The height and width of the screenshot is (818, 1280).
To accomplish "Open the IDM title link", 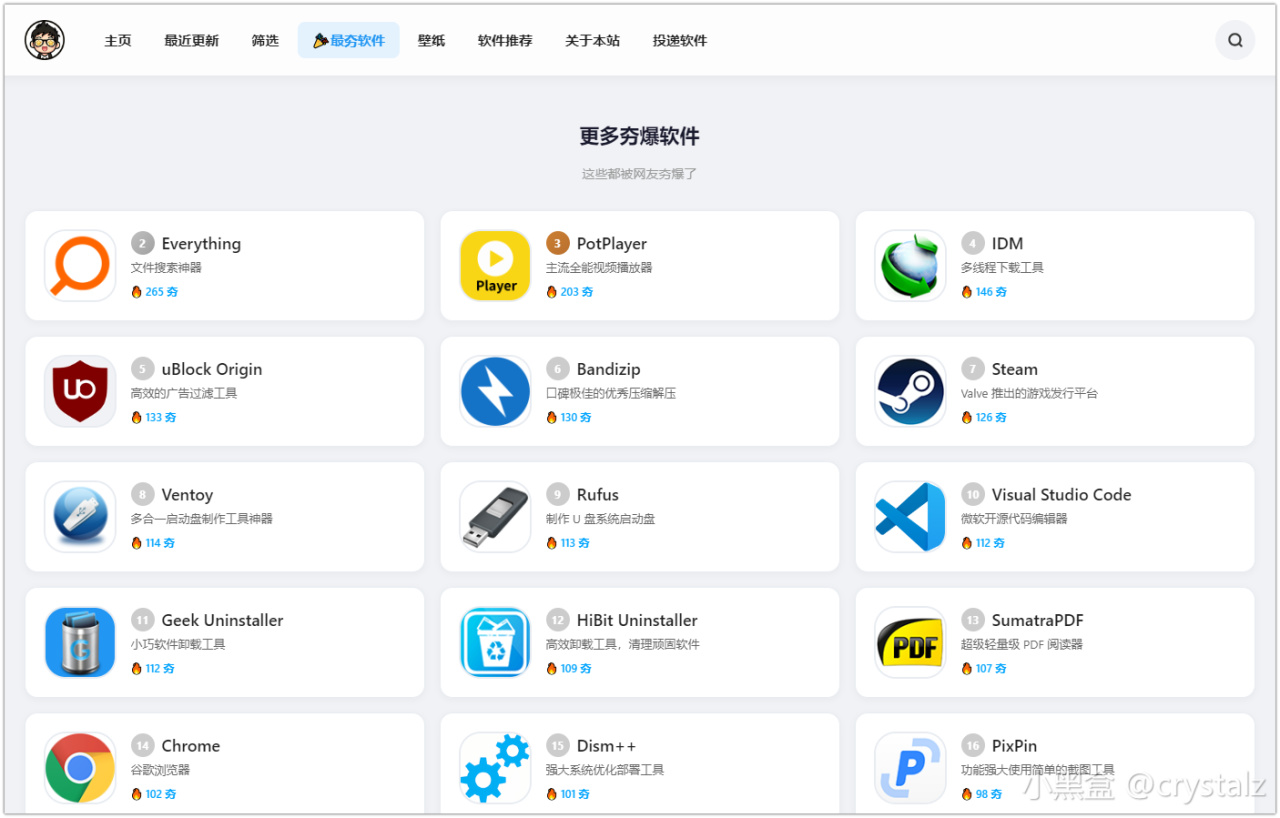I will (x=1007, y=243).
